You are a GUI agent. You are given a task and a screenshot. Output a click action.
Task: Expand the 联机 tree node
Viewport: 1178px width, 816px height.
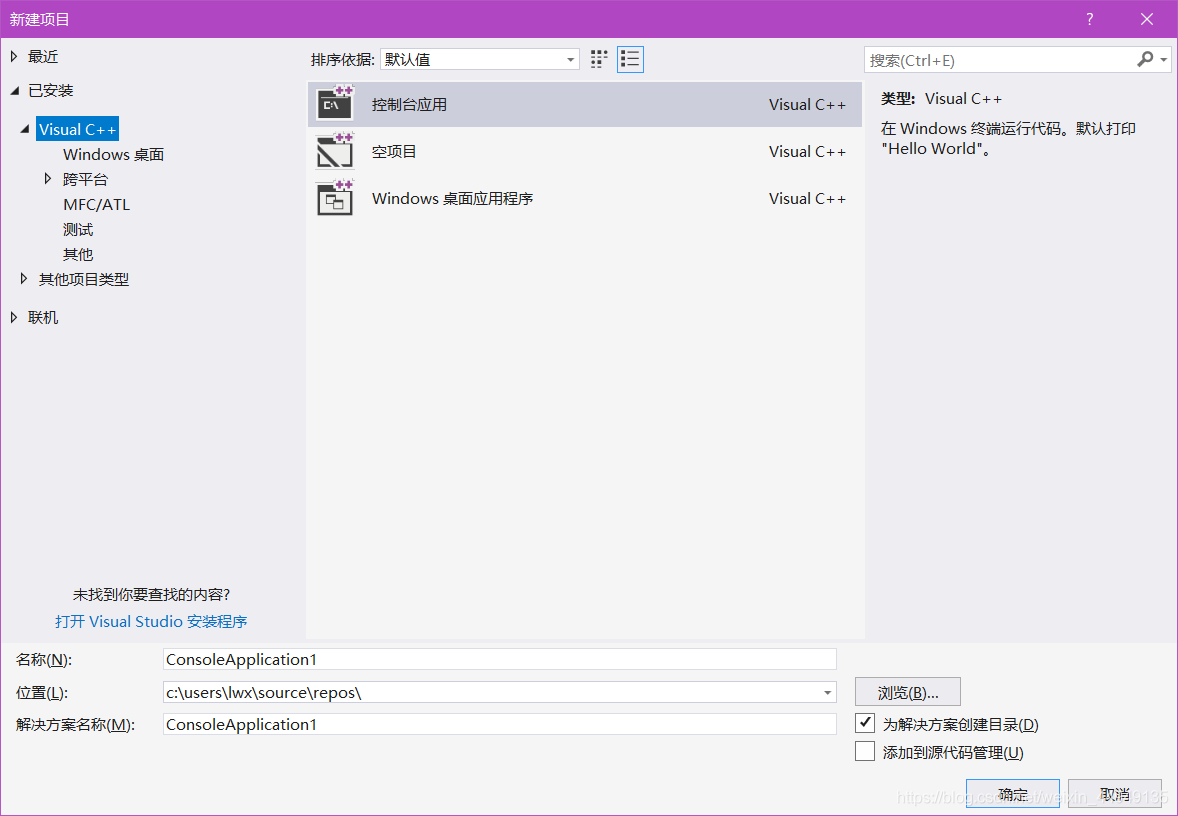[x=14, y=317]
